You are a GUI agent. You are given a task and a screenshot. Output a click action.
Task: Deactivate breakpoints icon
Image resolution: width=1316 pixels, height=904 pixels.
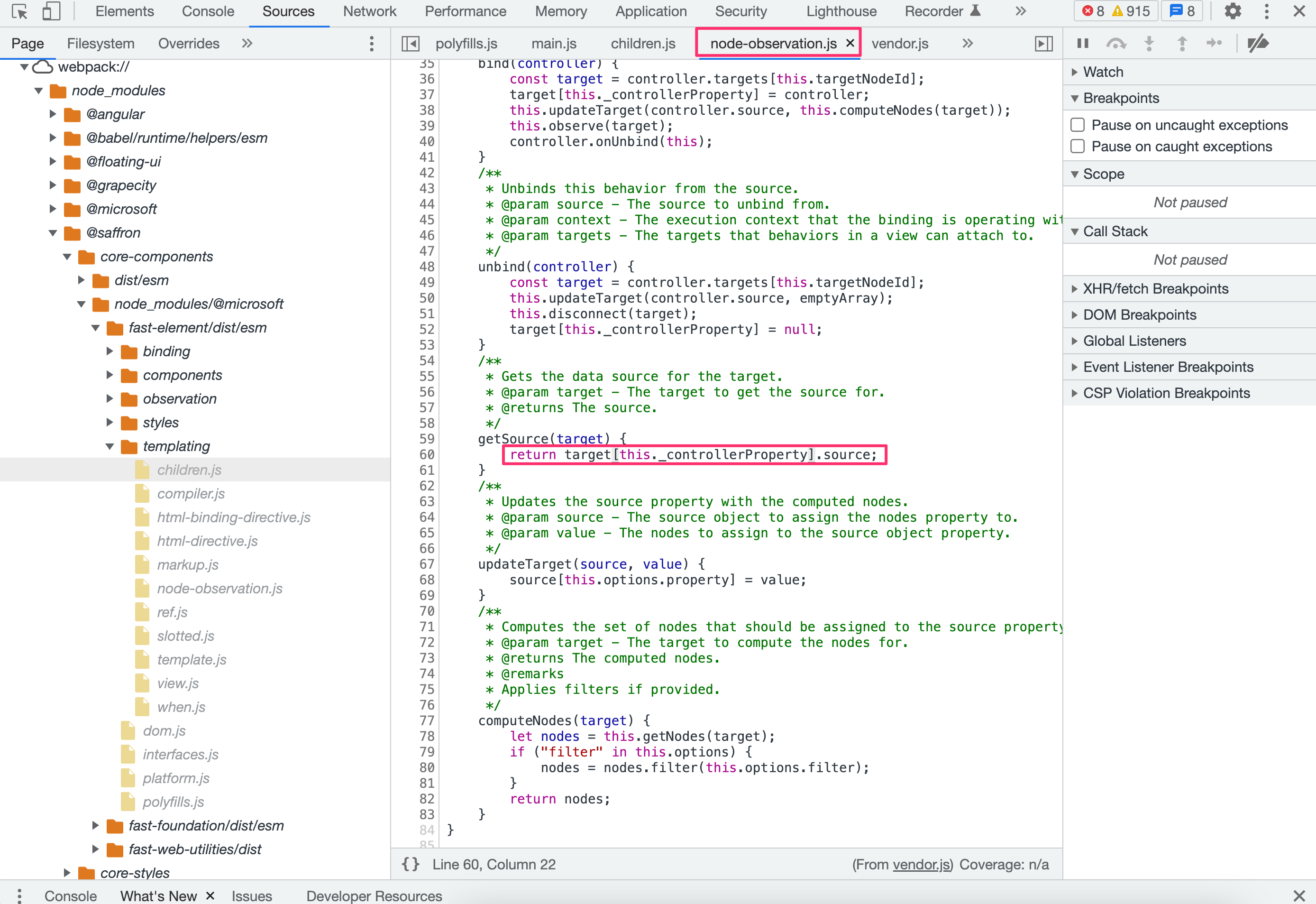click(1258, 44)
